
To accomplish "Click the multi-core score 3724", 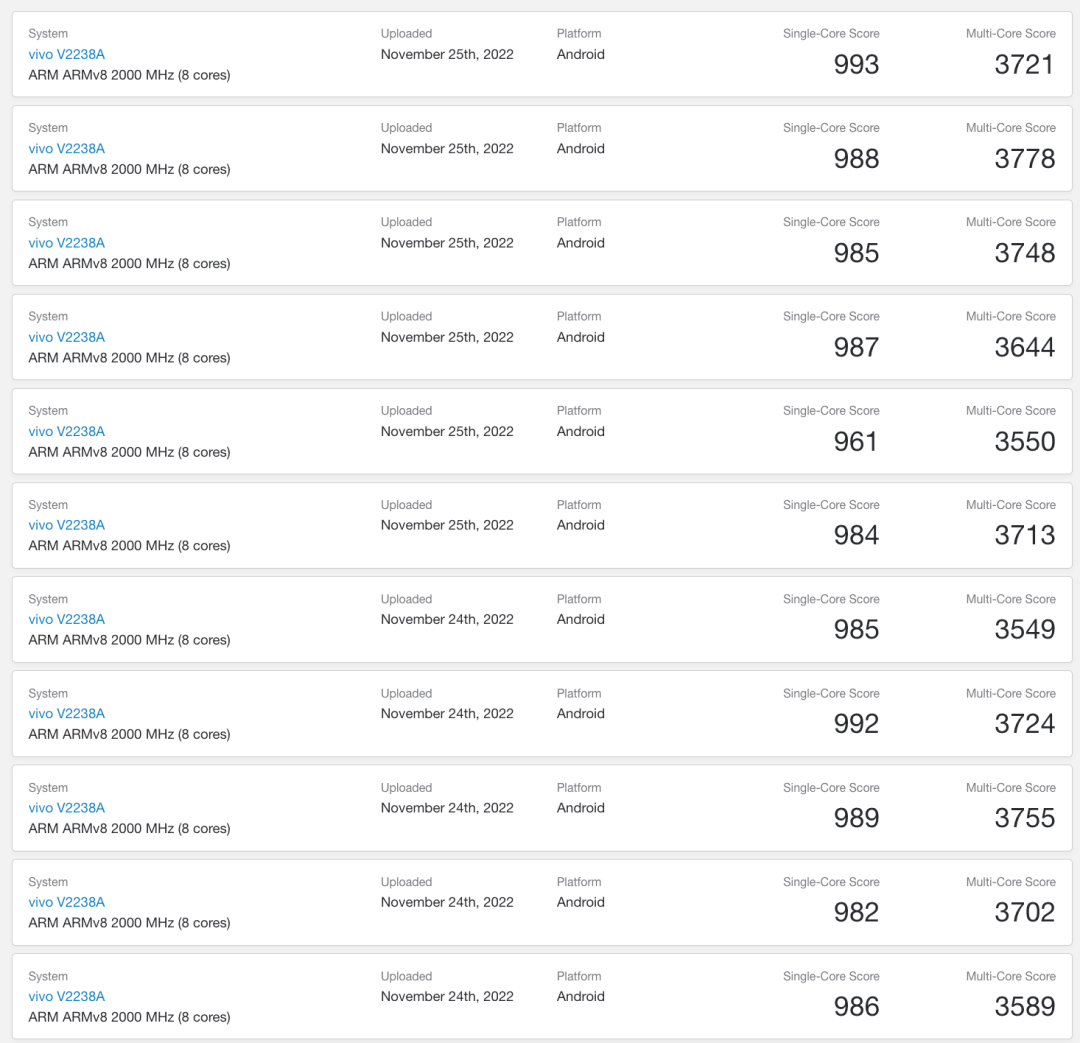I will tap(1024, 724).
